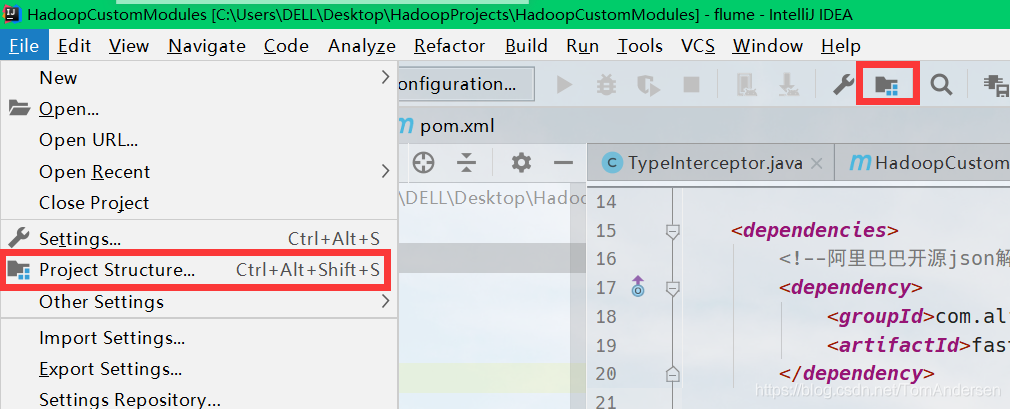Choose Settings Repository... menu entry

pos(199,399)
